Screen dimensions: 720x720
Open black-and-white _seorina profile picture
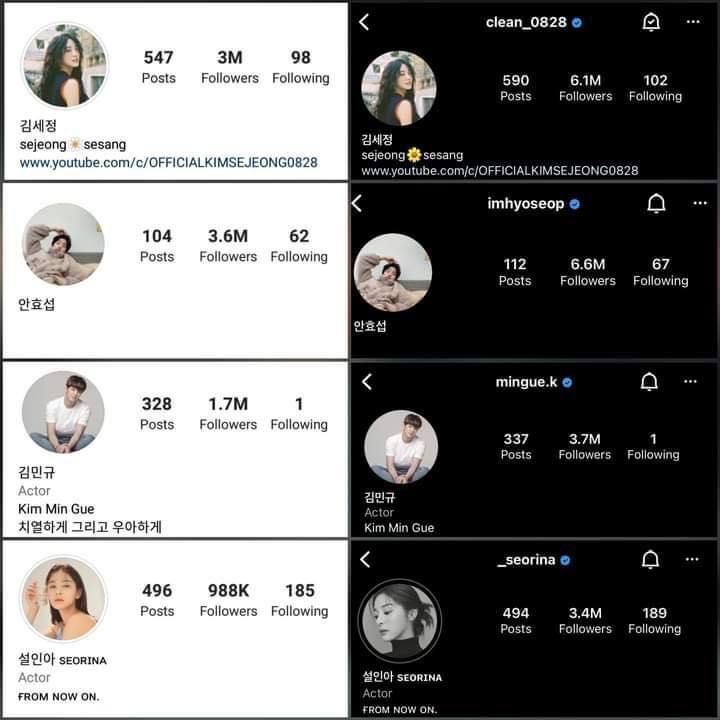(399, 621)
